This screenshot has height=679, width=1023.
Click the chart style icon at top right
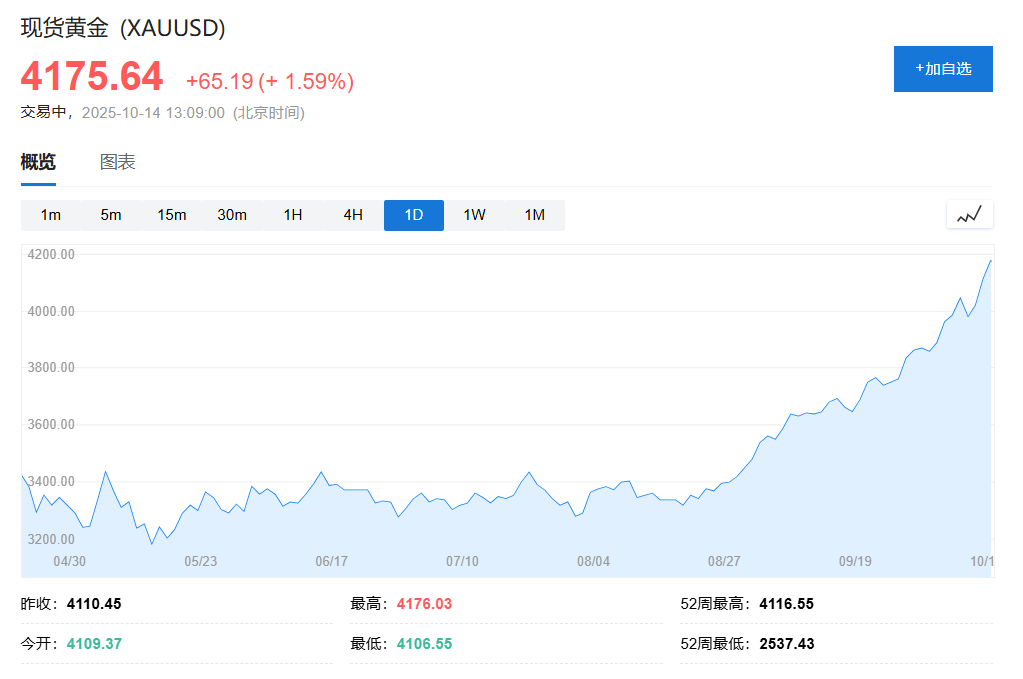coord(969,214)
